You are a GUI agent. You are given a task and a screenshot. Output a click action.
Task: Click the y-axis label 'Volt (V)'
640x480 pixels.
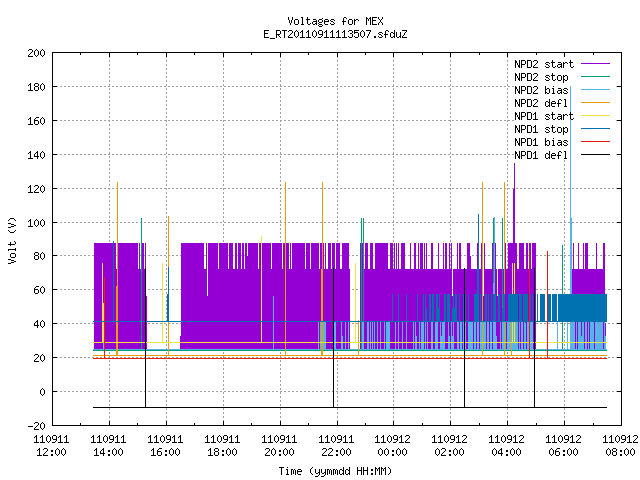pyautogui.click(x=12, y=240)
